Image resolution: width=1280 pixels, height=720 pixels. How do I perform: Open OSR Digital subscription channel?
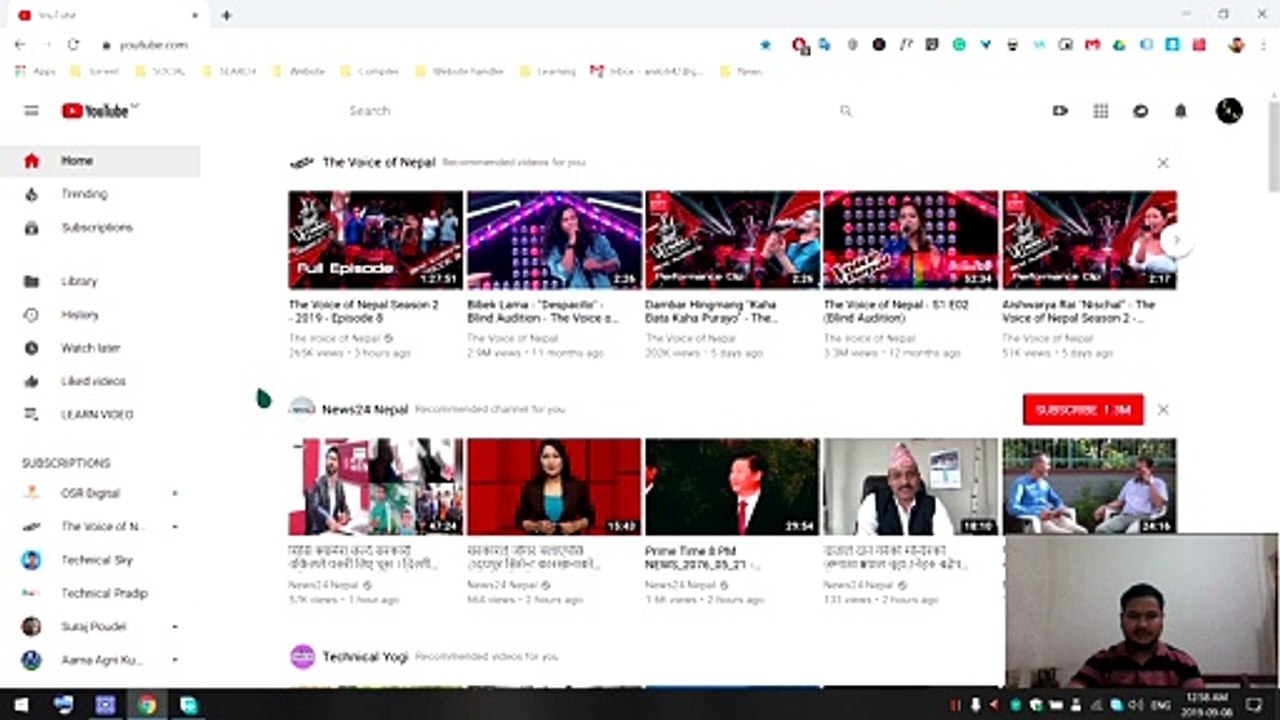point(100,493)
